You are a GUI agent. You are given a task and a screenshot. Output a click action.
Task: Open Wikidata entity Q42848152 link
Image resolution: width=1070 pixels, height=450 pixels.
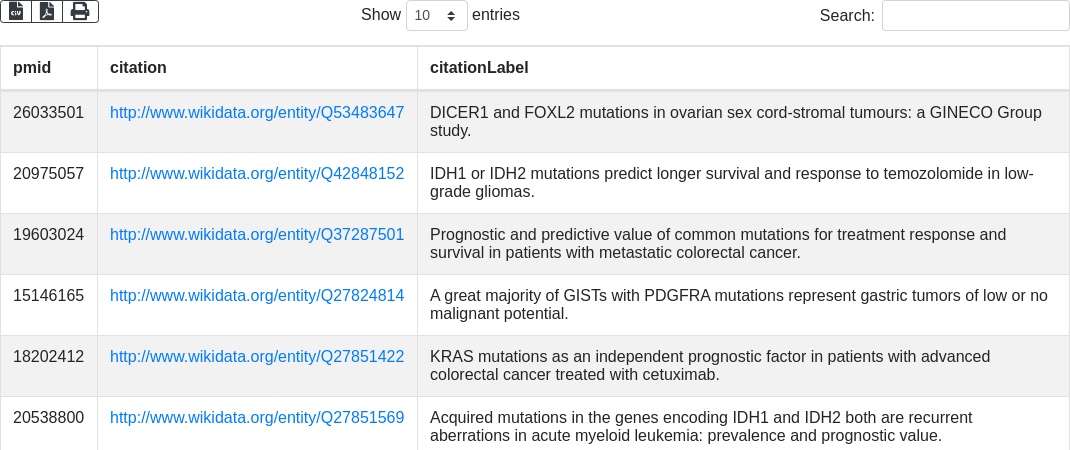[x=257, y=174]
